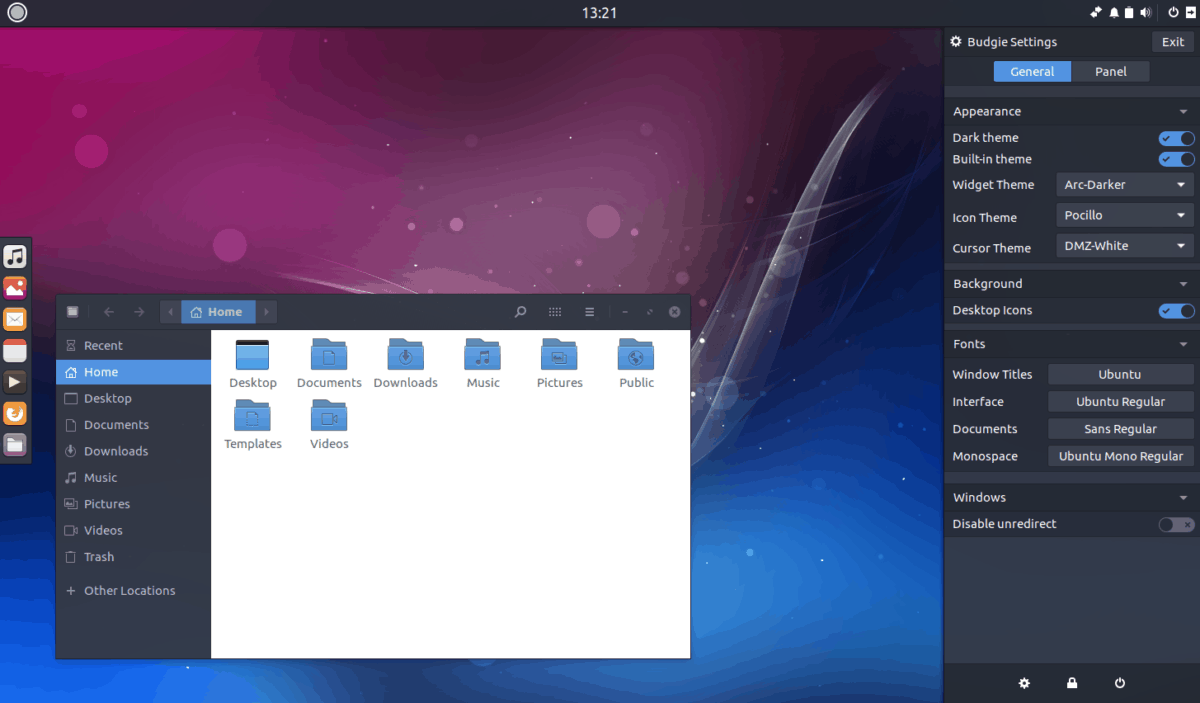Open the search in the file manager

point(520,311)
